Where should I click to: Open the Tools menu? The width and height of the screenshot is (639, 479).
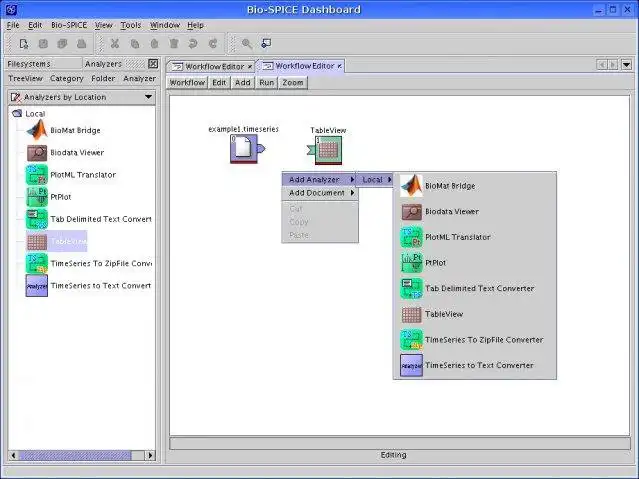coord(131,25)
